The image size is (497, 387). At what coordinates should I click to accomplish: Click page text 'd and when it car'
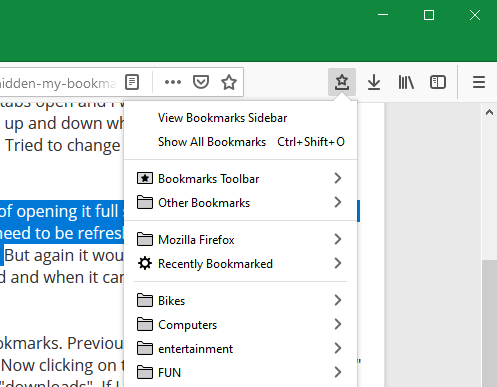click(x=62, y=278)
